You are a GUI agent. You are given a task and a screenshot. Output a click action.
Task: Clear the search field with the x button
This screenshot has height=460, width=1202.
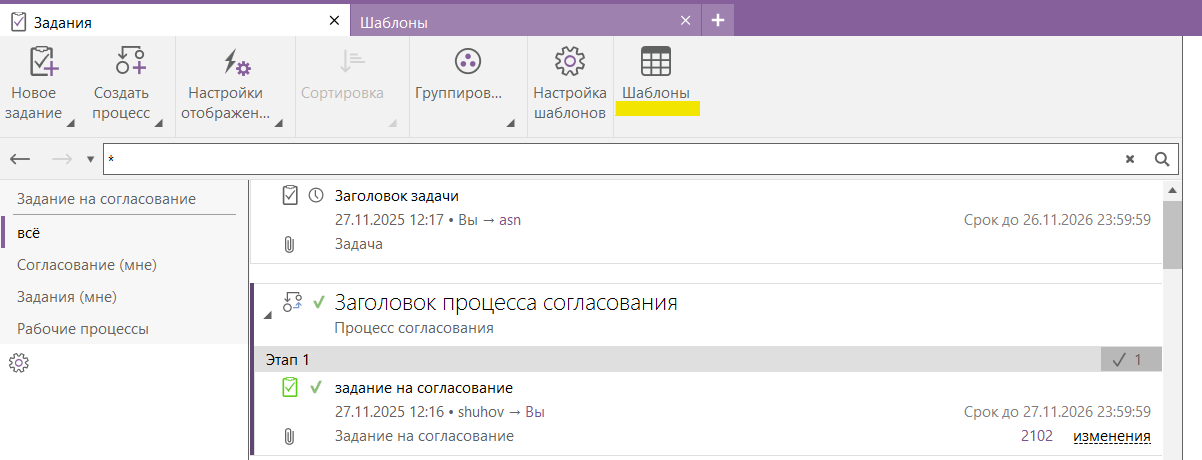1130,159
